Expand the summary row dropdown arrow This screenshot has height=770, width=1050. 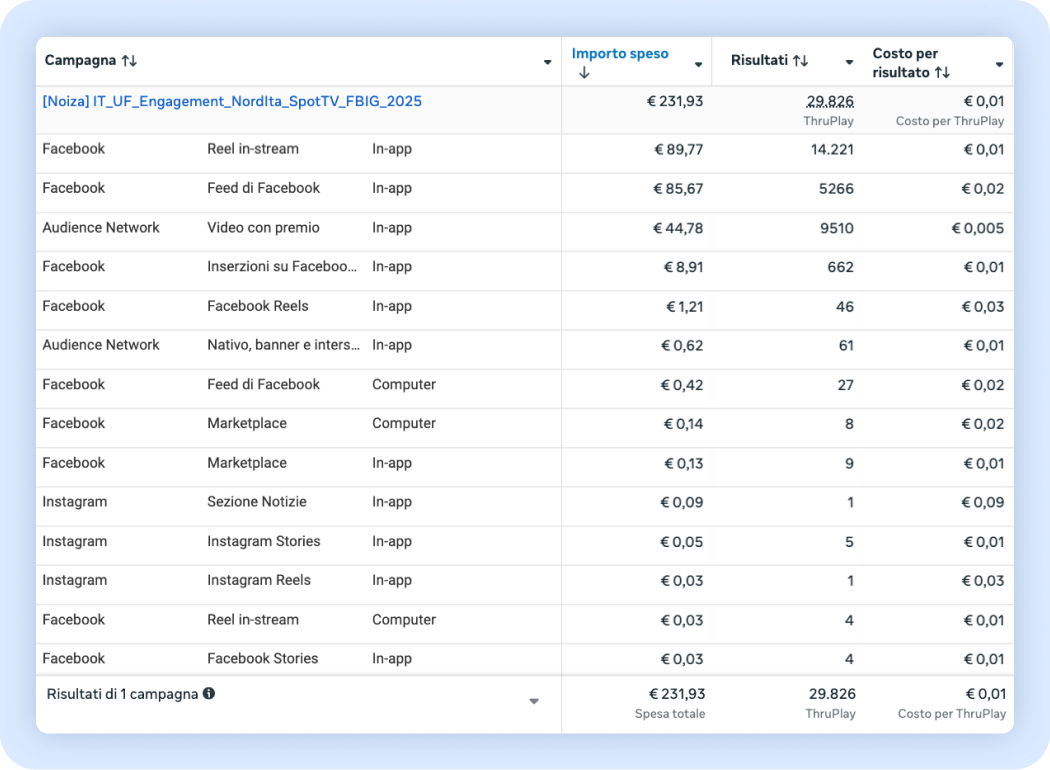tap(534, 701)
